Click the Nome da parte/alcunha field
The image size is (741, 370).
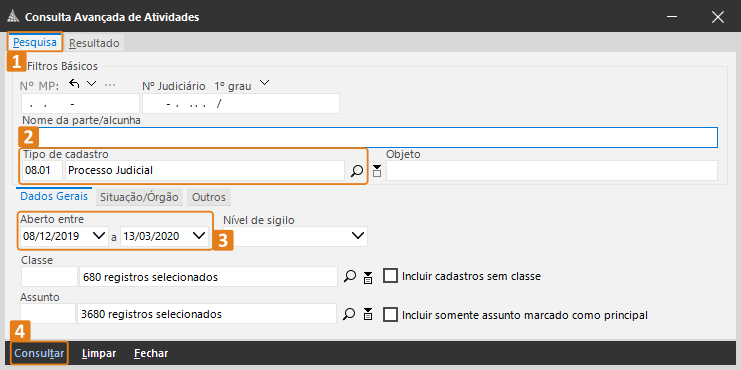tap(370, 138)
